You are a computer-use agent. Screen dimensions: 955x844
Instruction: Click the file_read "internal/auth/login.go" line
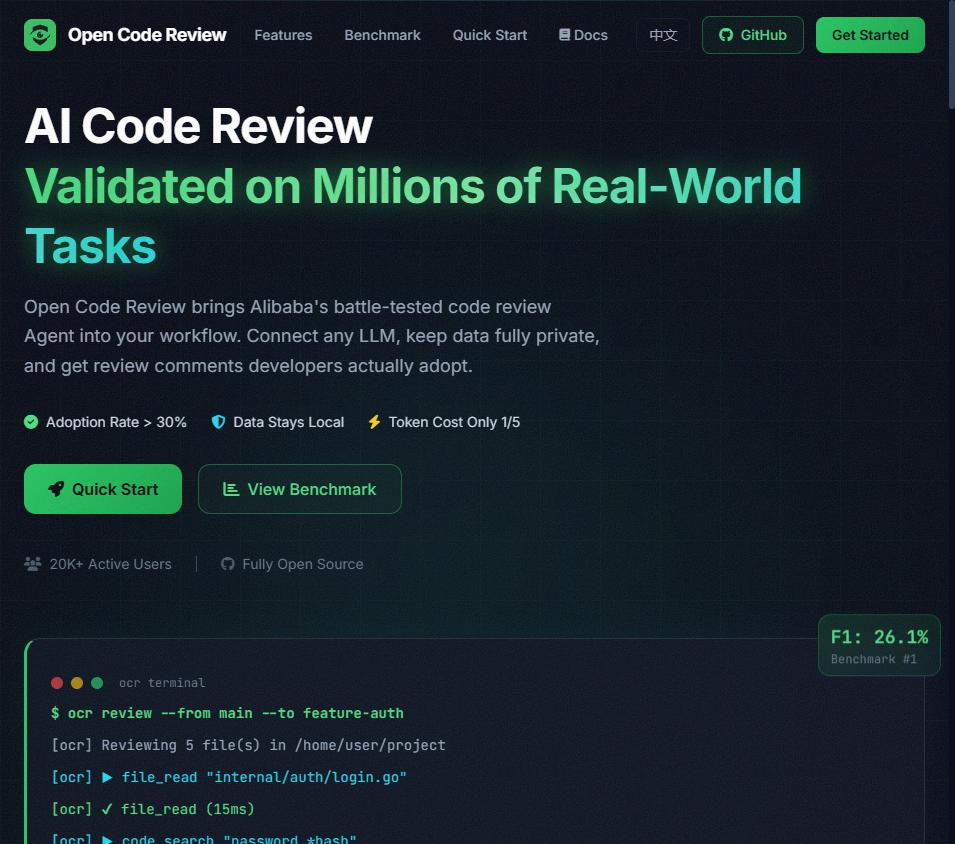[x=229, y=777]
